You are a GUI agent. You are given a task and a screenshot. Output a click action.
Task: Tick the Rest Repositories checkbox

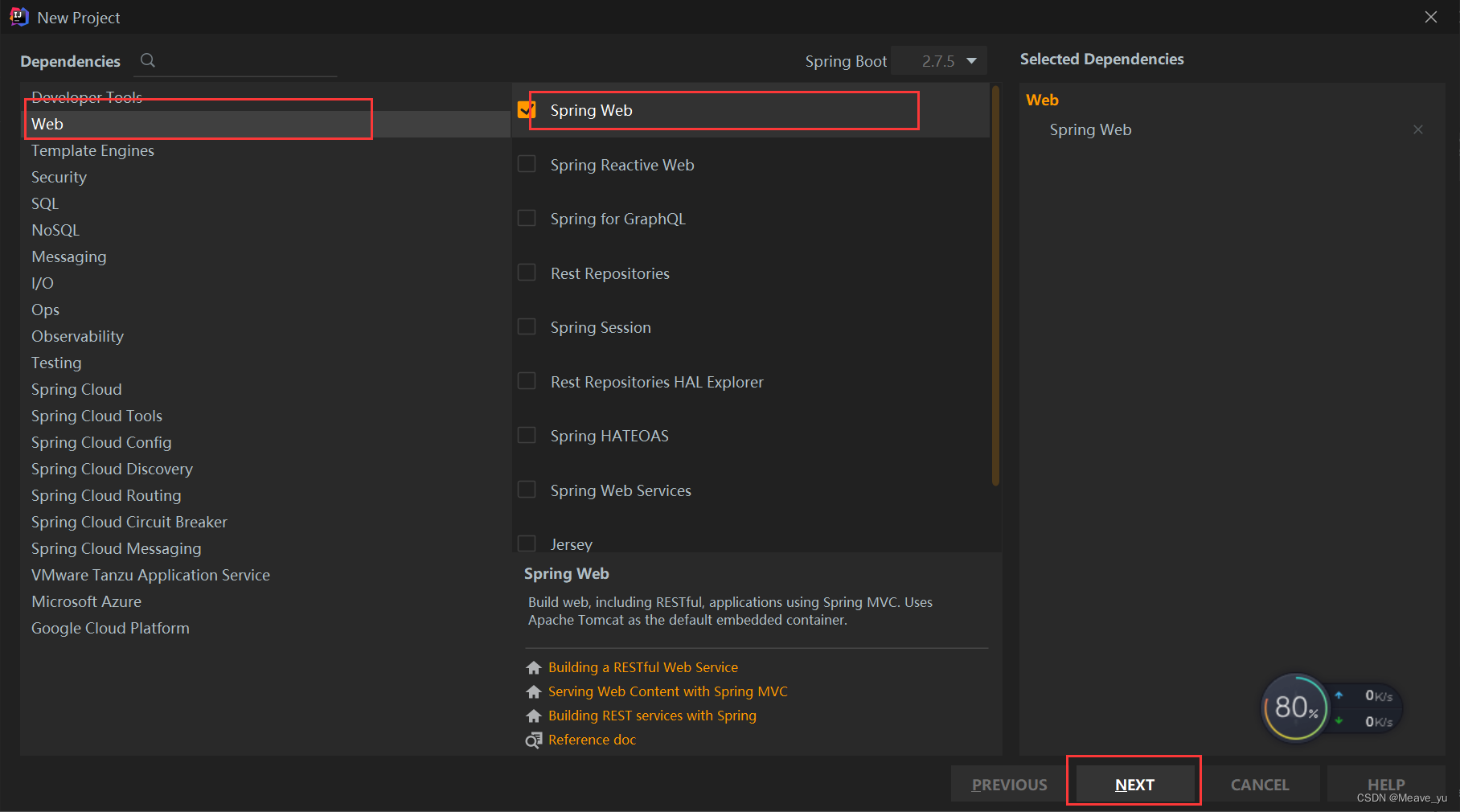[527, 273]
